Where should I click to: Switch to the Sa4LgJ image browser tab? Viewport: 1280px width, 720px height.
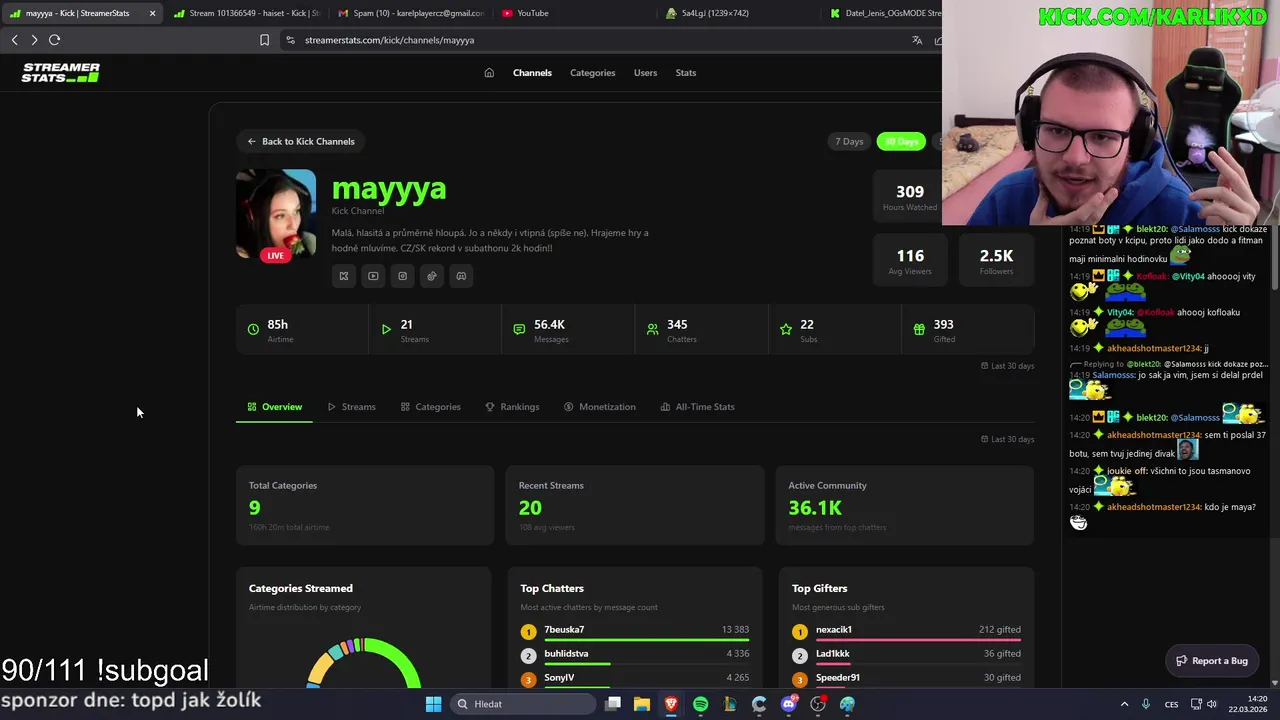point(740,13)
